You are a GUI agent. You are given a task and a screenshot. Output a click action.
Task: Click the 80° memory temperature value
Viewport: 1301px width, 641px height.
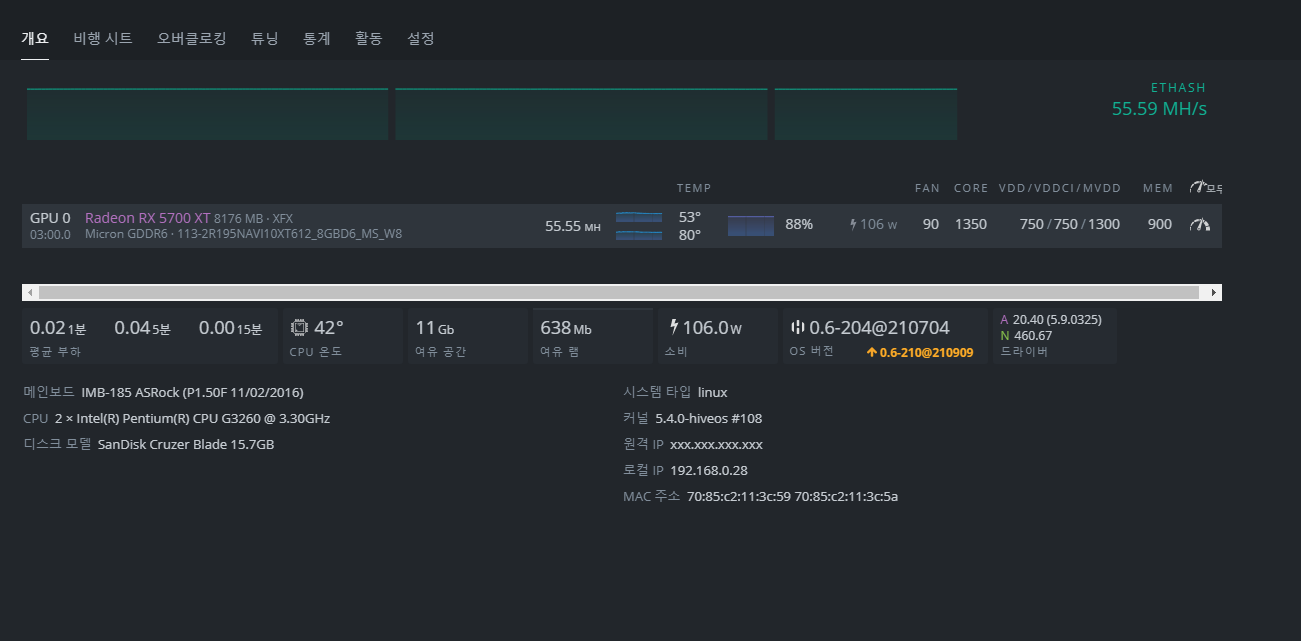690,235
